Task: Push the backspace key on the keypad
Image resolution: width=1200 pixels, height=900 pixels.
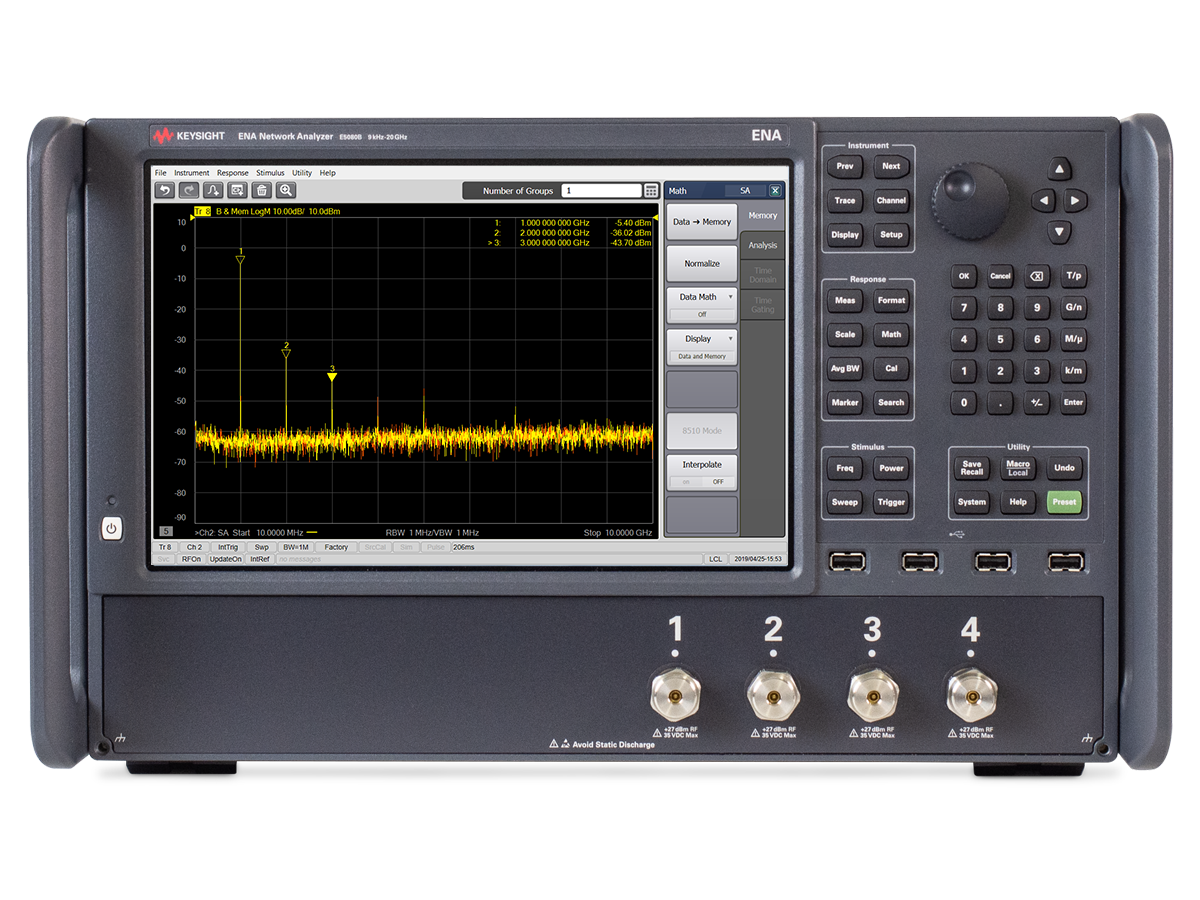Action: point(1037,276)
